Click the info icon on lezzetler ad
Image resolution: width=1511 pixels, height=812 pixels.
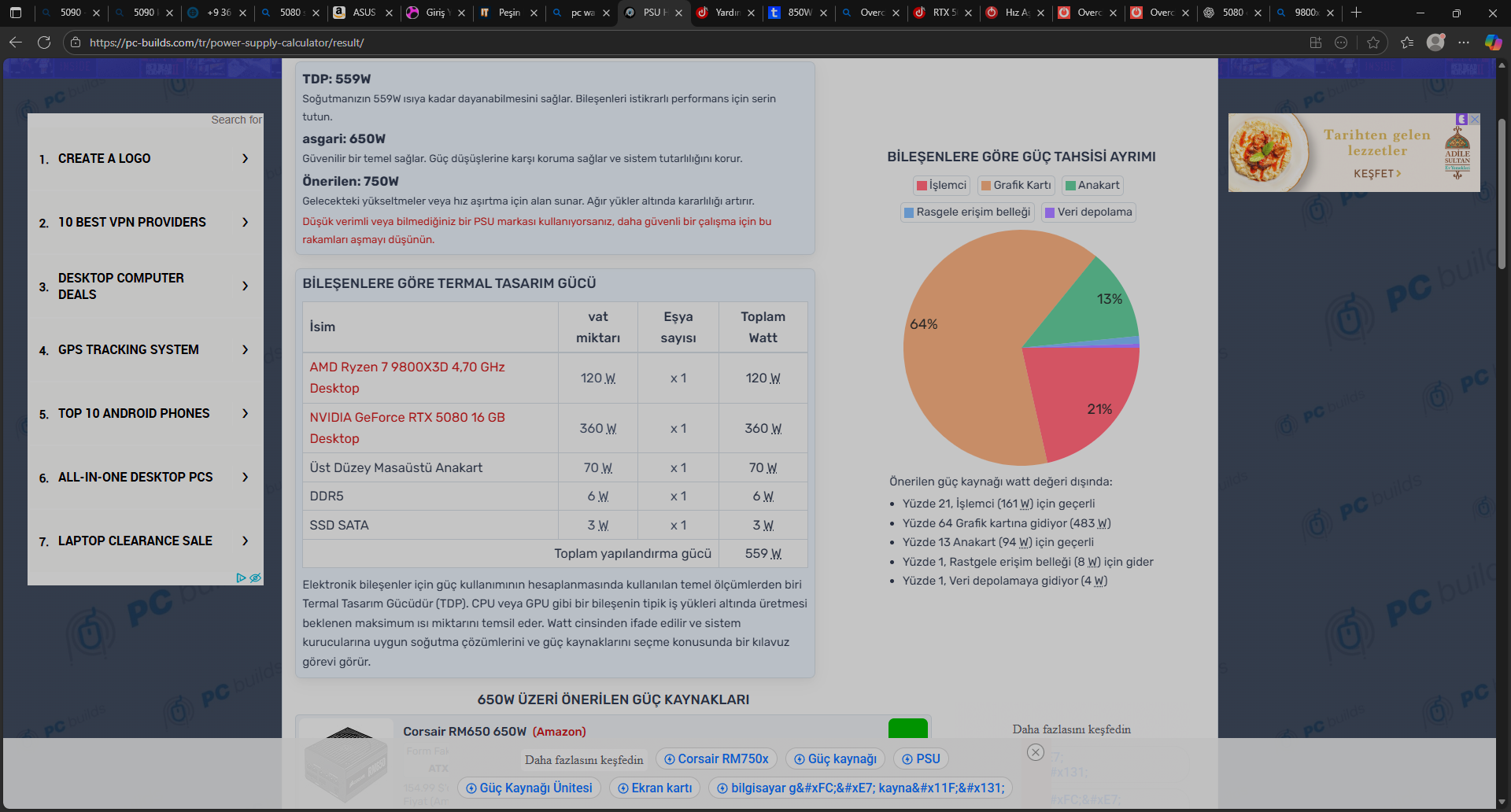coord(1461,119)
